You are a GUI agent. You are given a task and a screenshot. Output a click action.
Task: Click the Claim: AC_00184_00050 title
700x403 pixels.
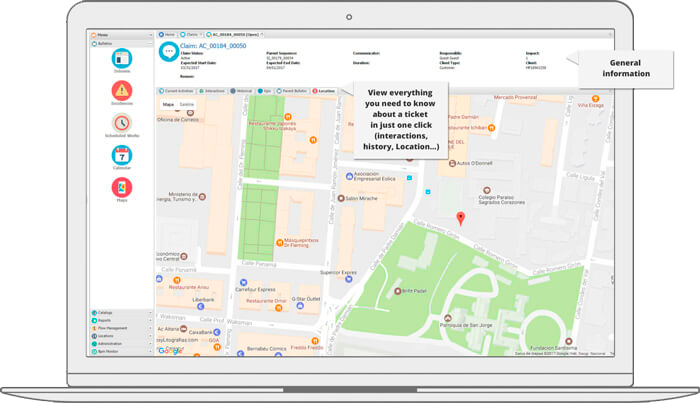(213, 46)
